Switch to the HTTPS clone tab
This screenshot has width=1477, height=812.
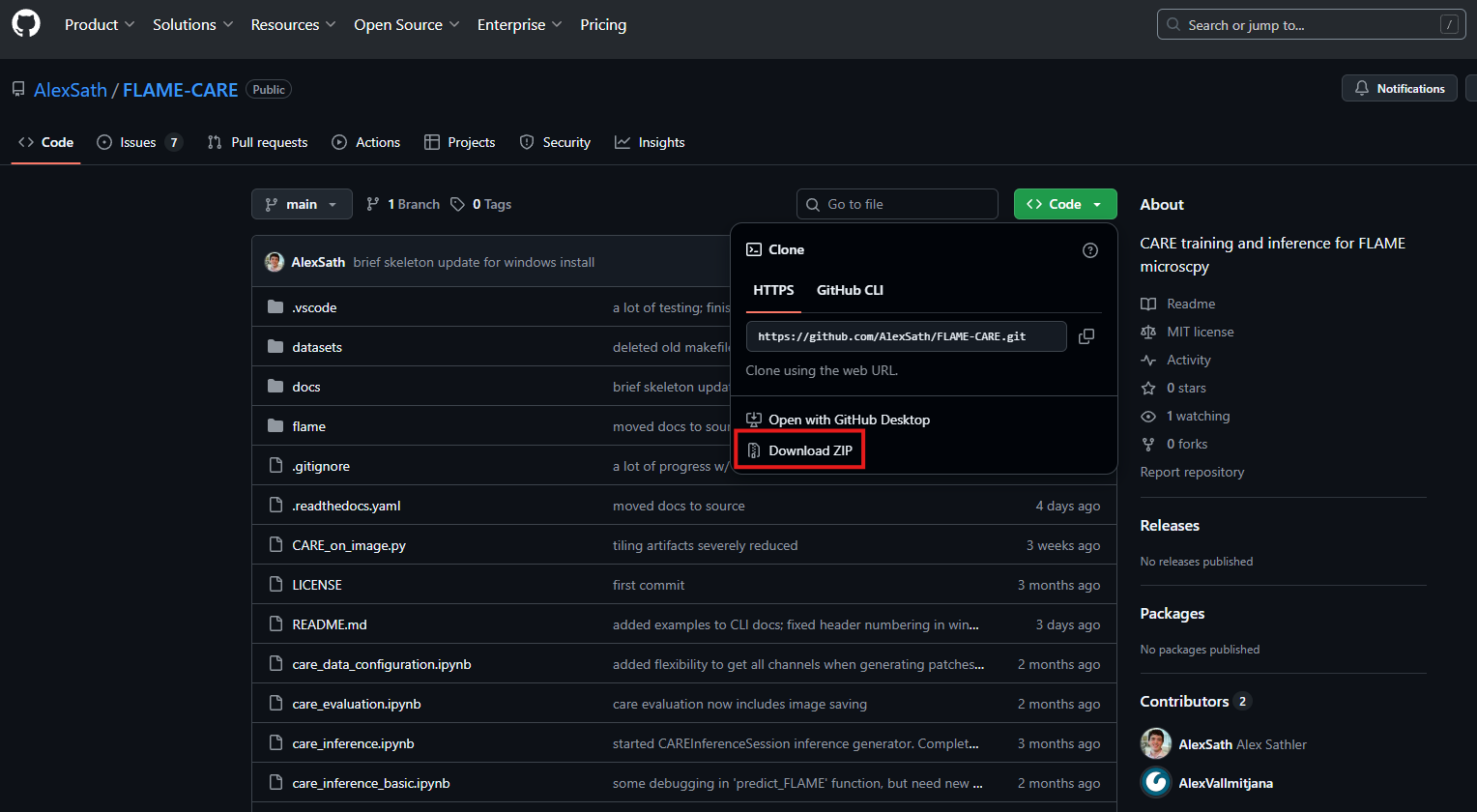[773, 290]
